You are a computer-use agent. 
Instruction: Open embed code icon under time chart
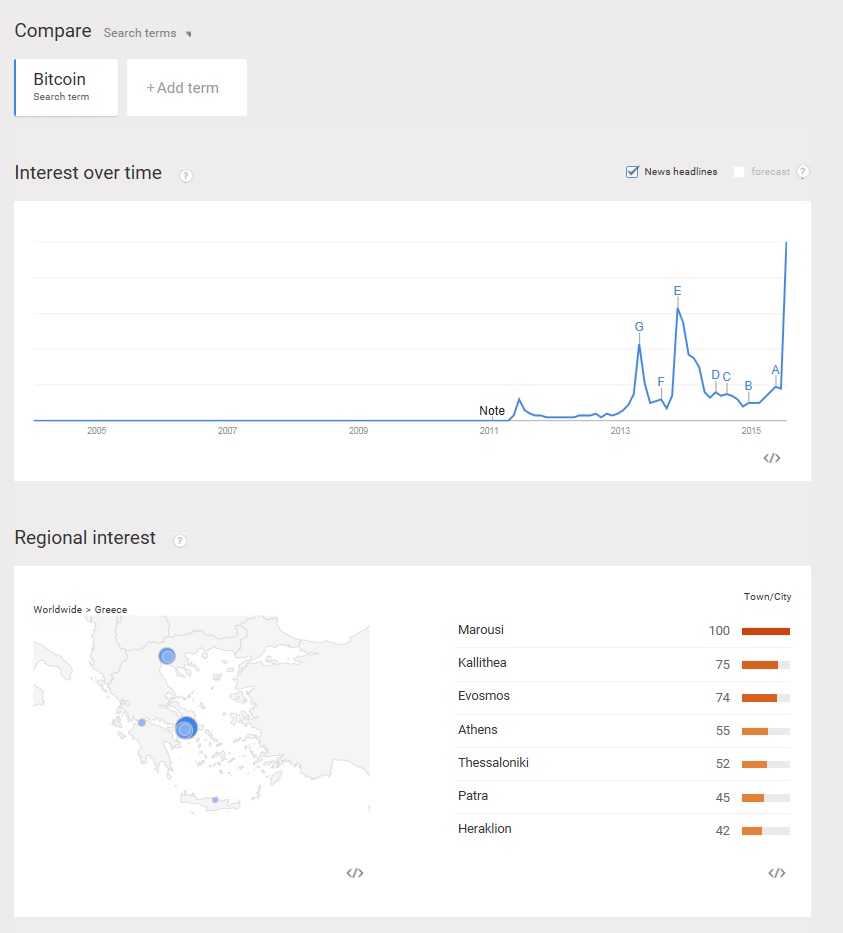pyautogui.click(x=771, y=458)
